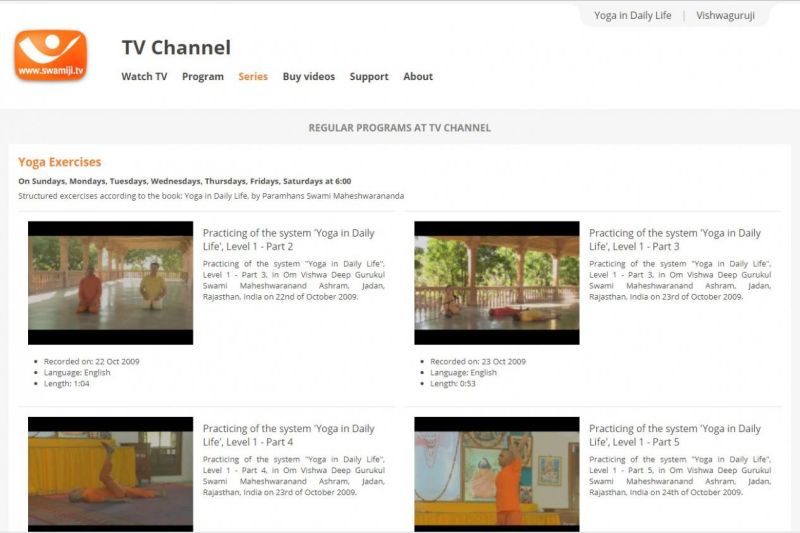Open the Program menu item

(203, 77)
